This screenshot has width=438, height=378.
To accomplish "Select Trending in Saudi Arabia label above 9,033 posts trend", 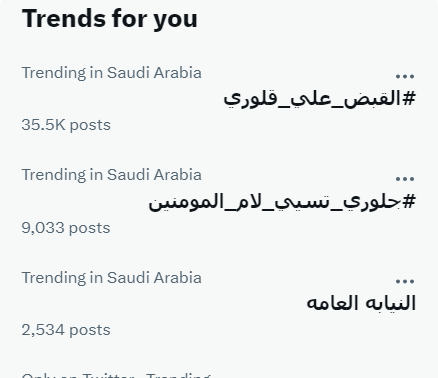I will (112, 175).
